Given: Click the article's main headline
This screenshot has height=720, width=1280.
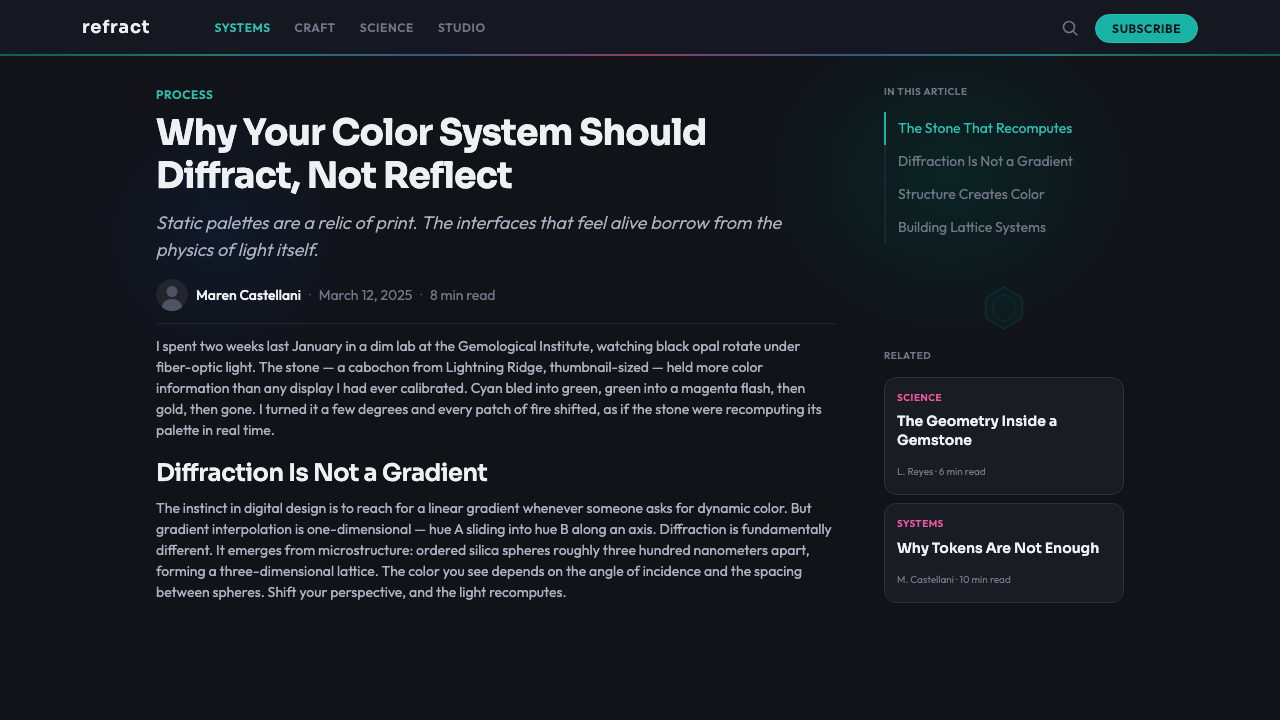Looking at the screenshot, I should (431, 153).
